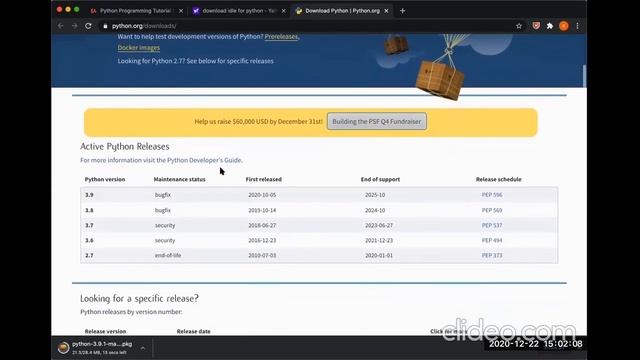Click the Maintenance status column header

[x=180, y=179]
